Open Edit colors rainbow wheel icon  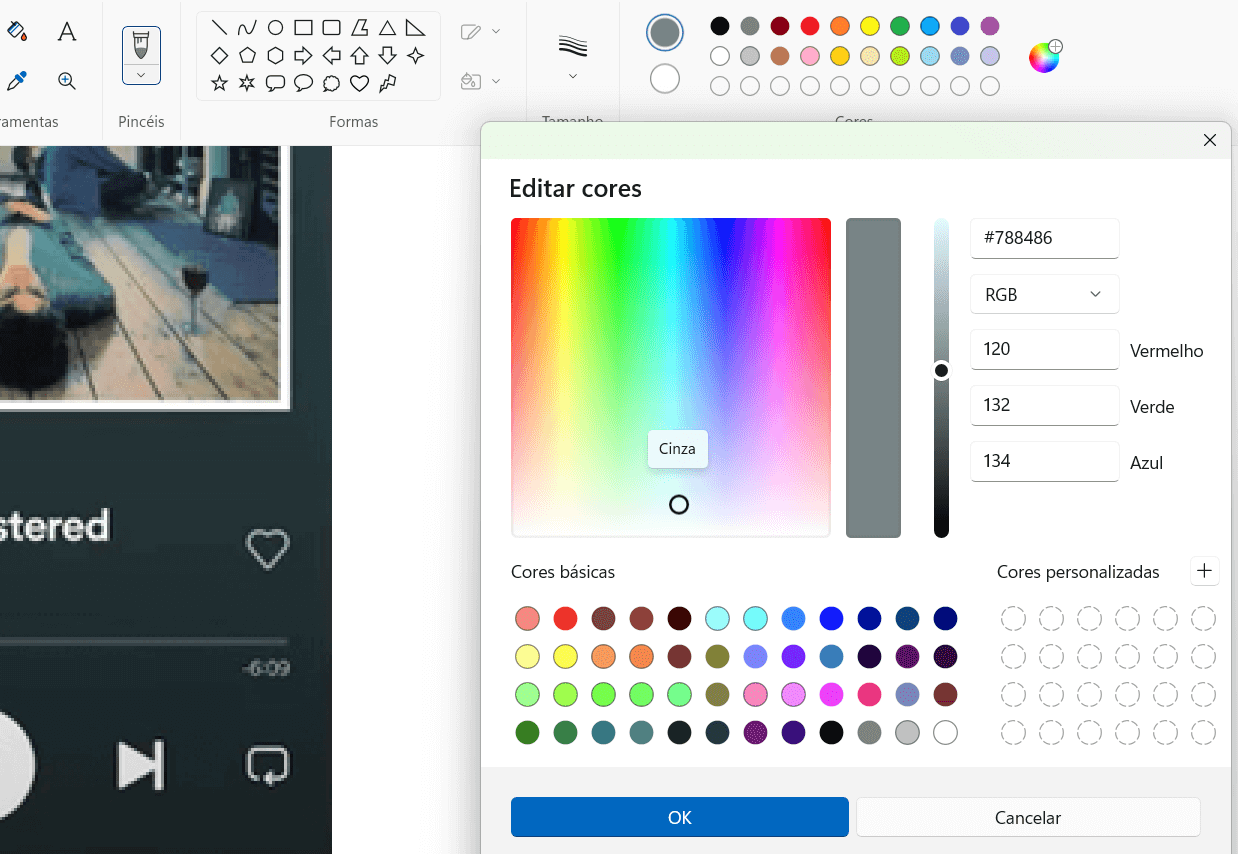1044,57
